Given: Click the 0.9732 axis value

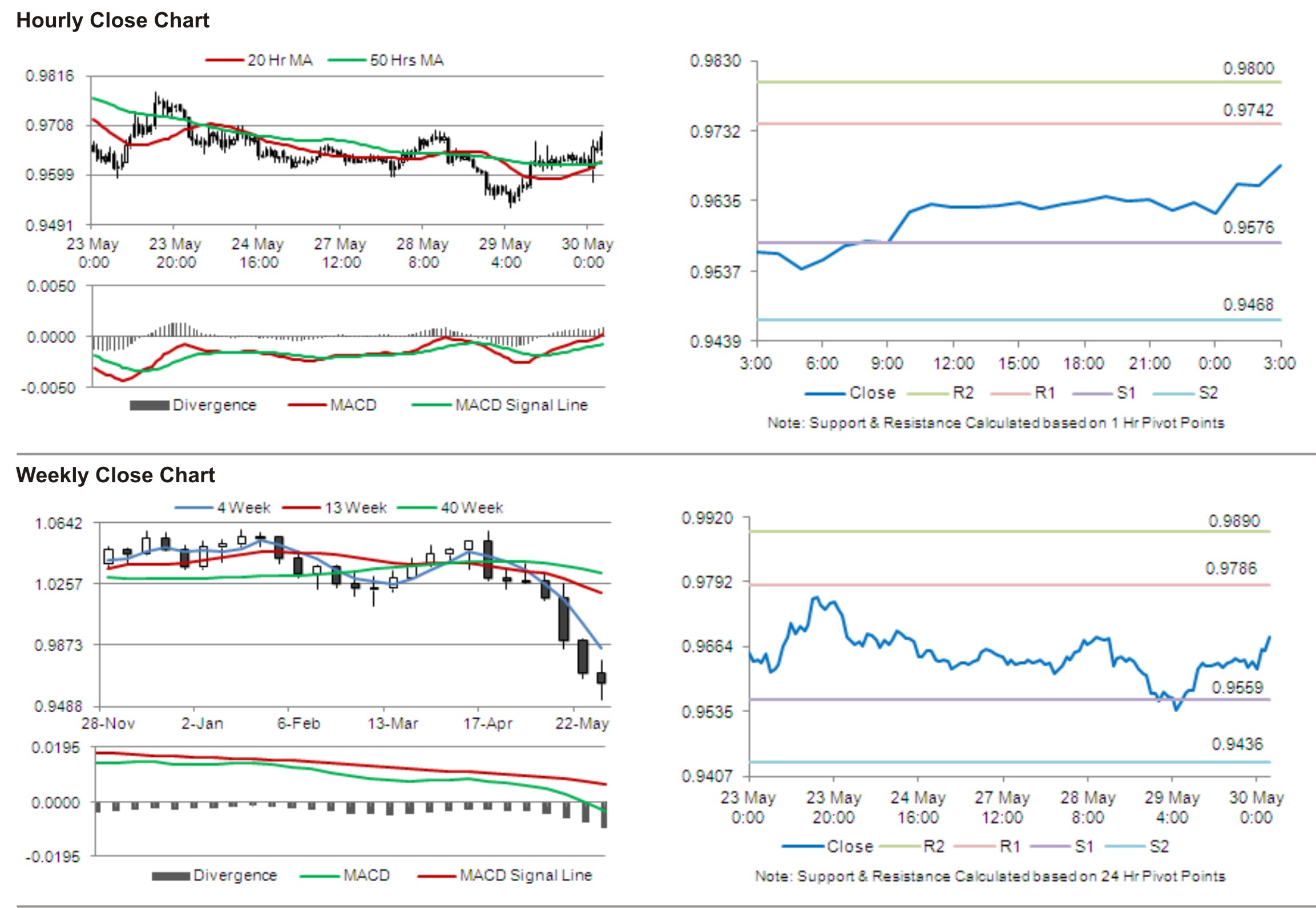Looking at the screenshot, I should (x=716, y=132).
